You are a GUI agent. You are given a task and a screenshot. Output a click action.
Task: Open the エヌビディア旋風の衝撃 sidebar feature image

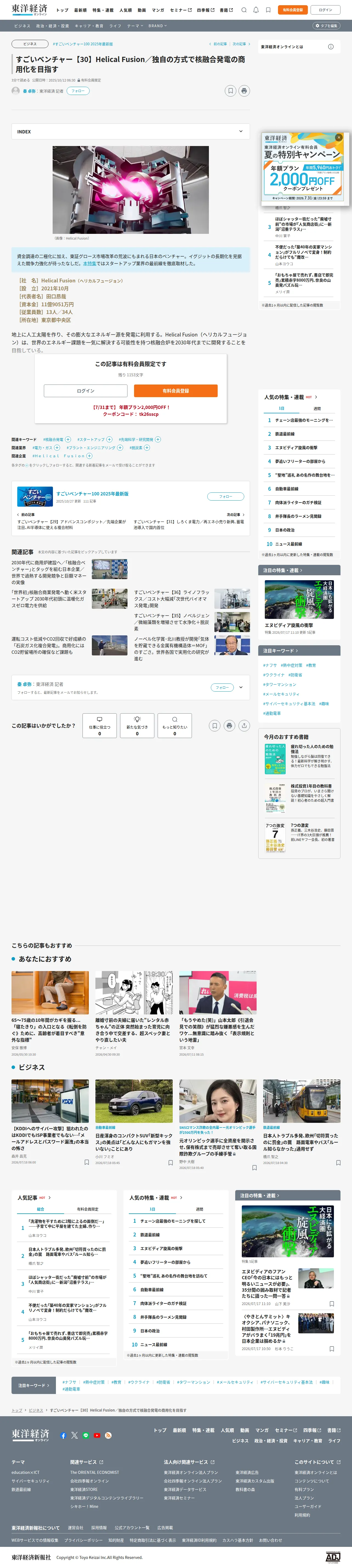pyautogui.click(x=299, y=600)
